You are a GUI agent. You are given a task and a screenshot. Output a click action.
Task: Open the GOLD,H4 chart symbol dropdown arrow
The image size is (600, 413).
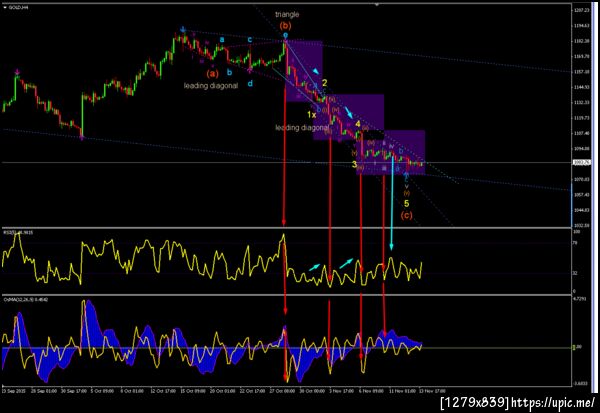[x=5, y=7]
